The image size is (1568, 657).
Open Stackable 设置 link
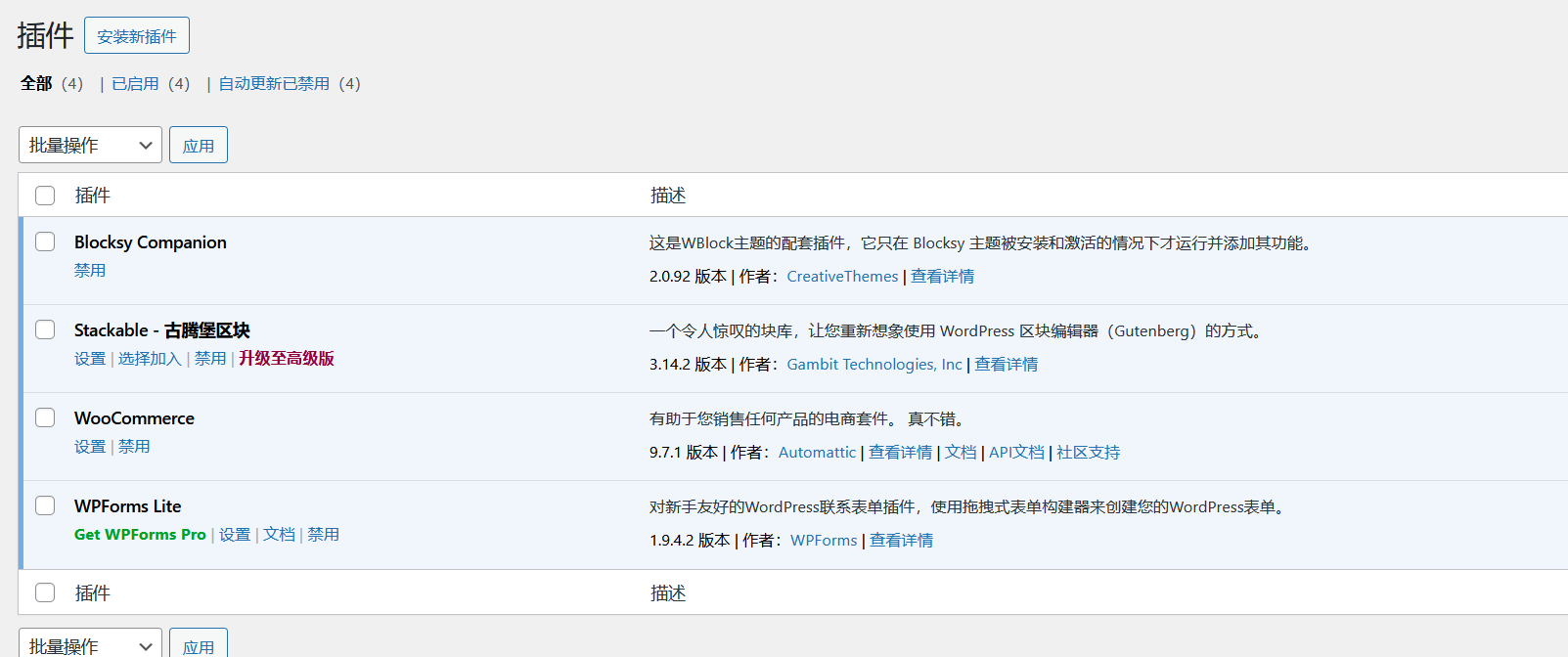tap(90, 359)
